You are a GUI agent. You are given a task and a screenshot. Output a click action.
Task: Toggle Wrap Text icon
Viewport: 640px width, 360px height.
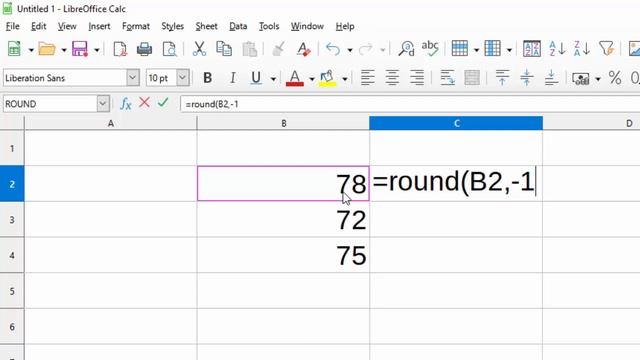(447, 78)
